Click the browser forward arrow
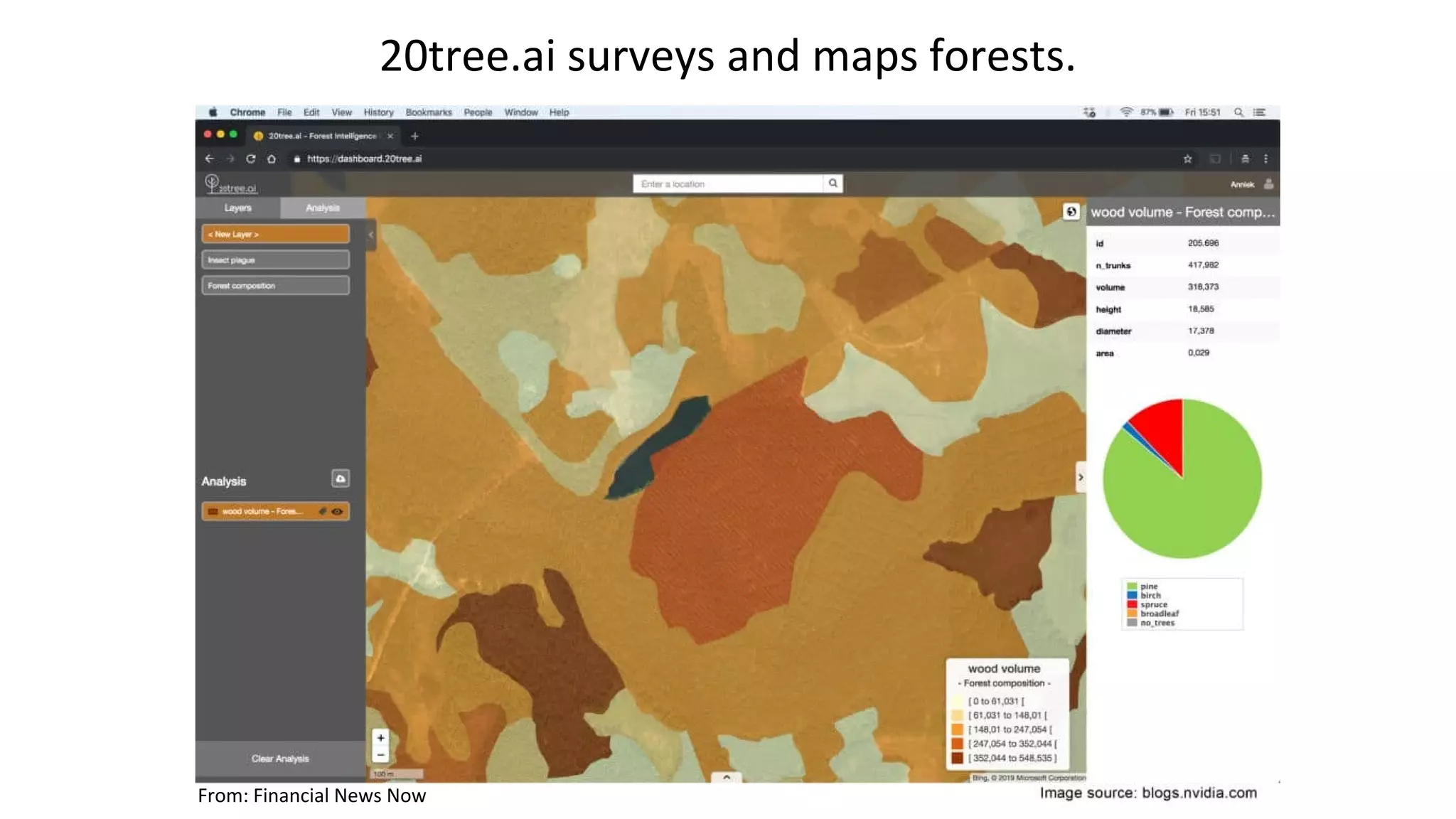 (x=230, y=159)
